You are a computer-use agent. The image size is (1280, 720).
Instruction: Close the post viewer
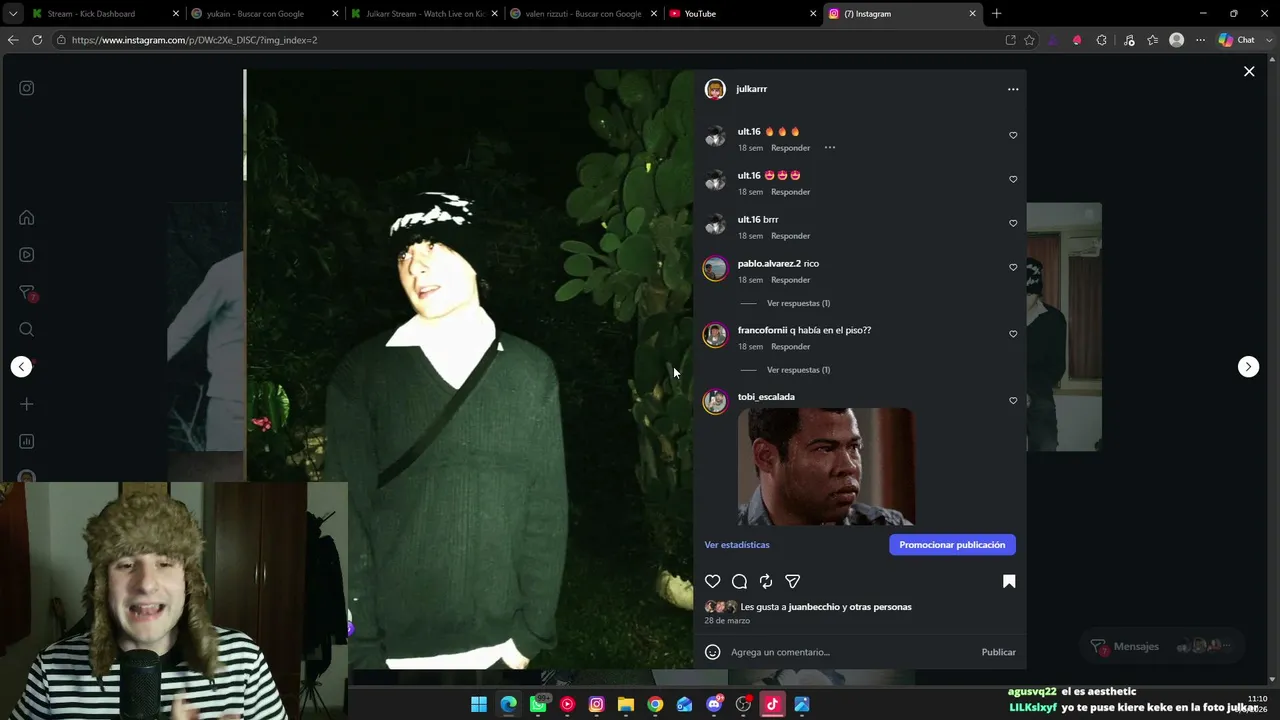(x=1249, y=71)
